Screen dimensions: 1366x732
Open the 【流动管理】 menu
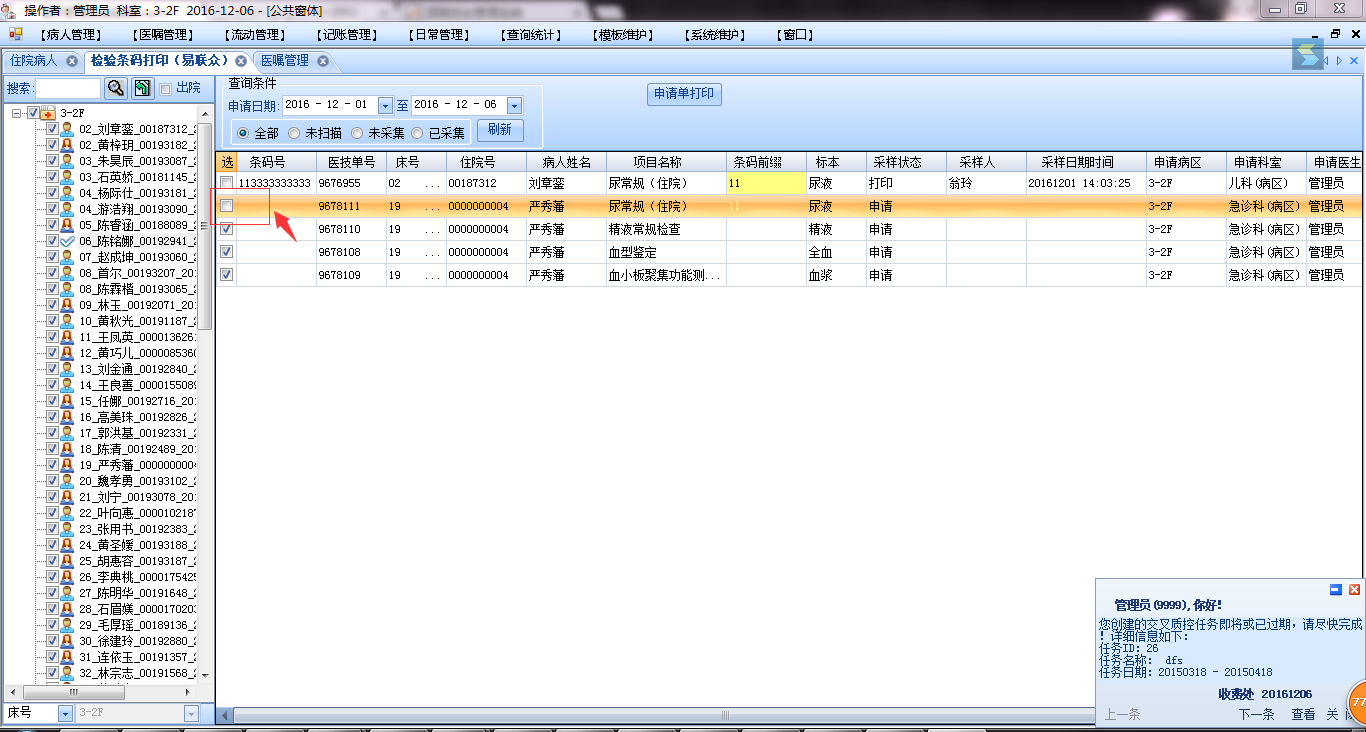tap(253, 35)
